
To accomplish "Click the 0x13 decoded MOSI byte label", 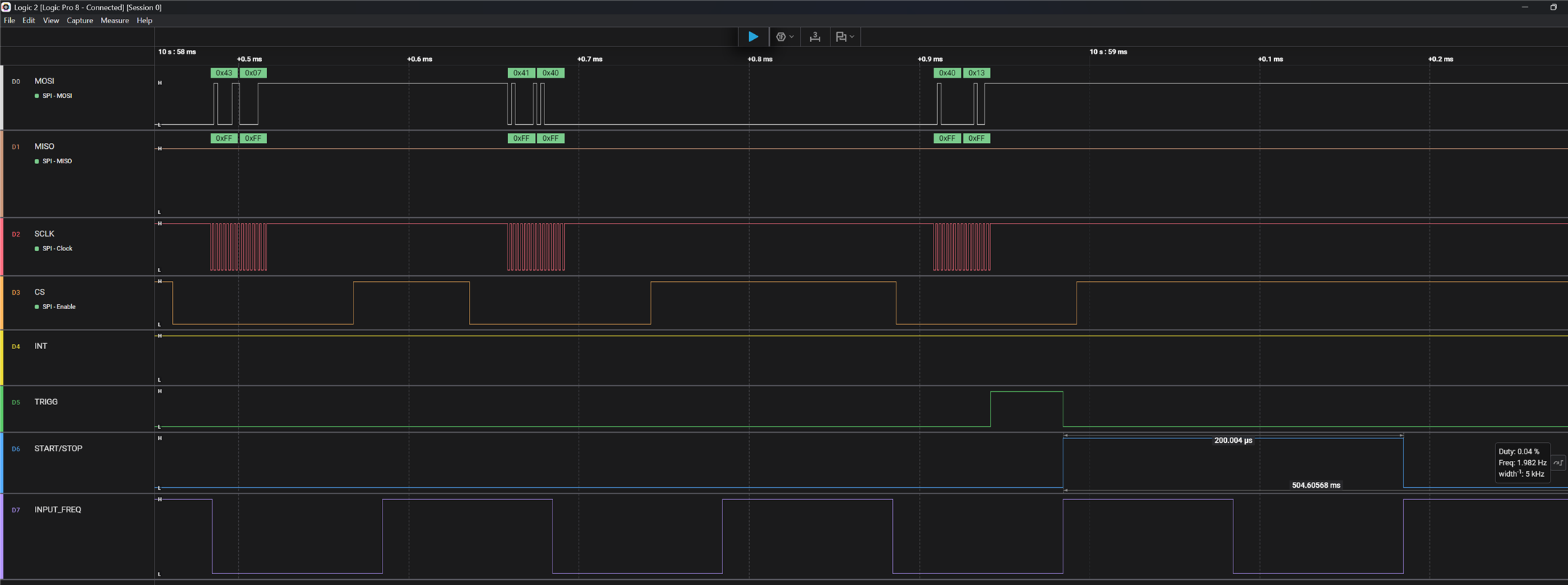I will [x=976, y=73].
